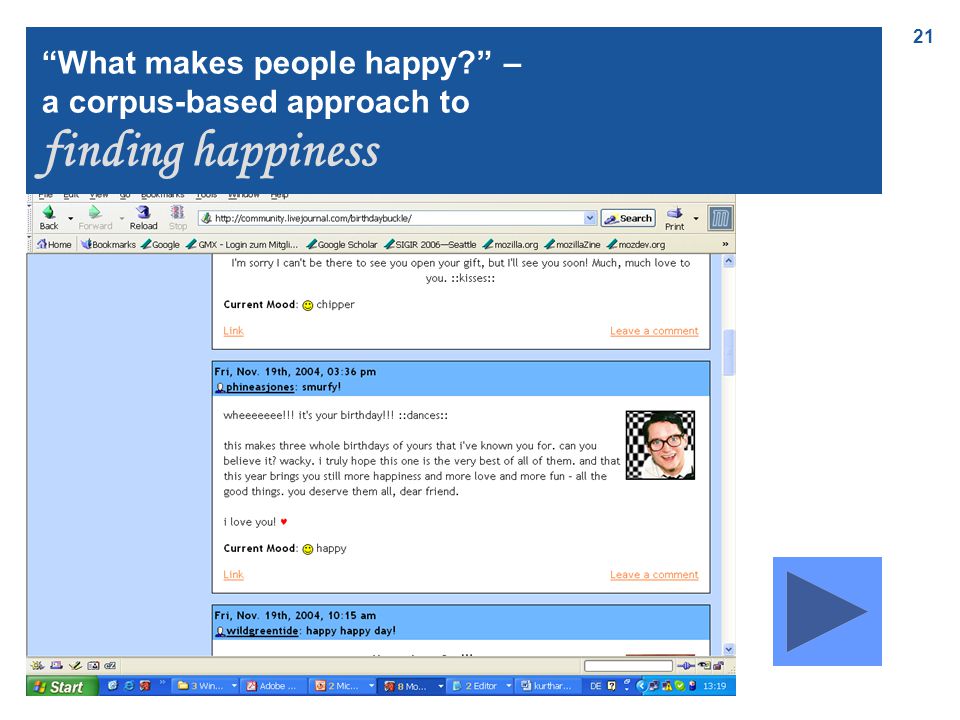
Task: Open Home from the bookmarks toolbar
Action: pyautogui.click(x=54, y=244)
